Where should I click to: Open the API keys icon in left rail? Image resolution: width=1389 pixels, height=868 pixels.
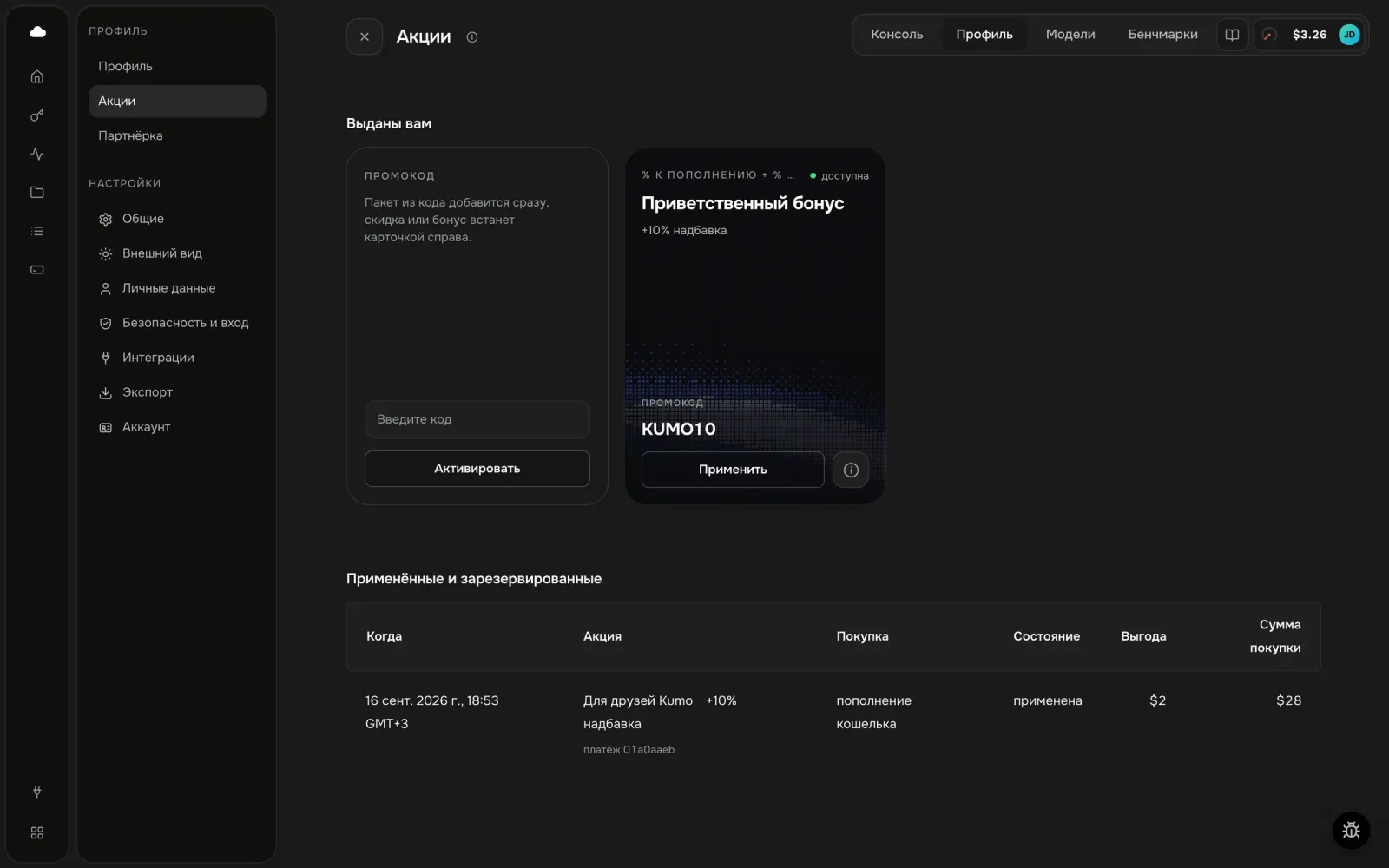coord(37,115)
